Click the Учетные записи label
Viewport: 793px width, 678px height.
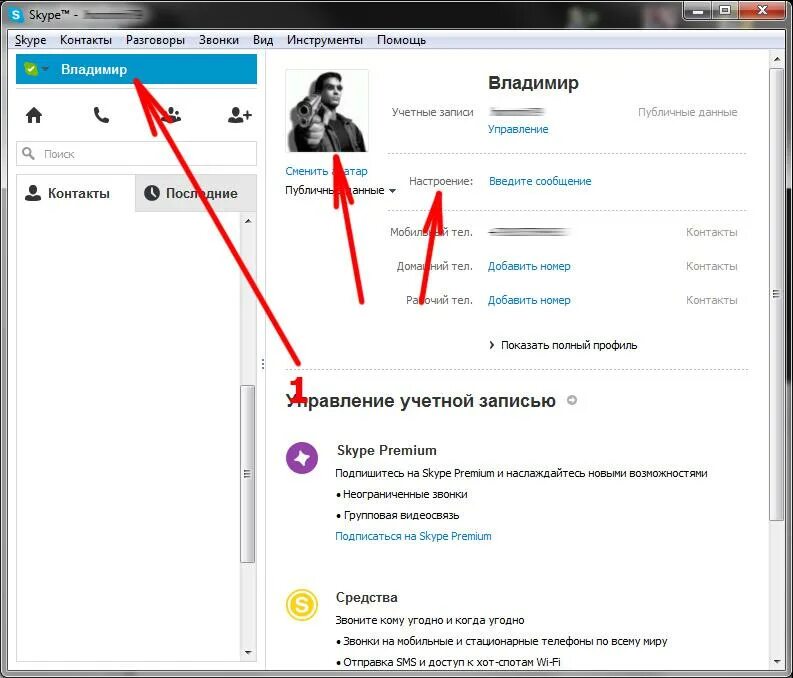click(432, 112)
